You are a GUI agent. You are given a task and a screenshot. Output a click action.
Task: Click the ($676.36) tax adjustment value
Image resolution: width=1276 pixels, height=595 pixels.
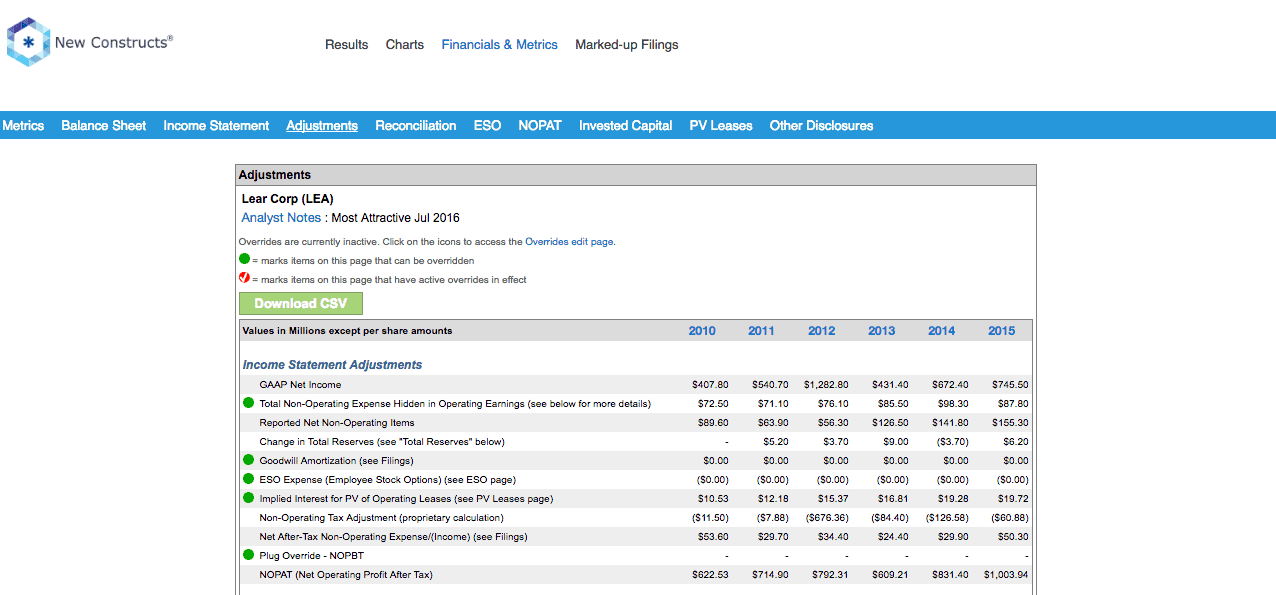click(x=827, y=518)
